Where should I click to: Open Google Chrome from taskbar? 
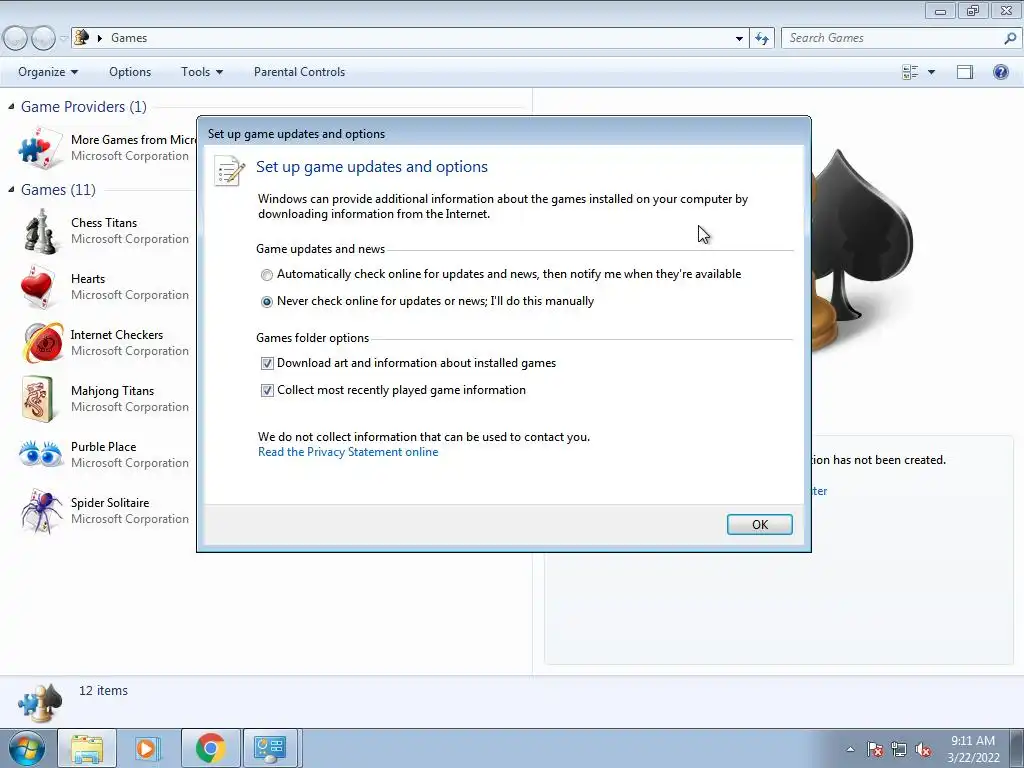click(x=210, y=748)
